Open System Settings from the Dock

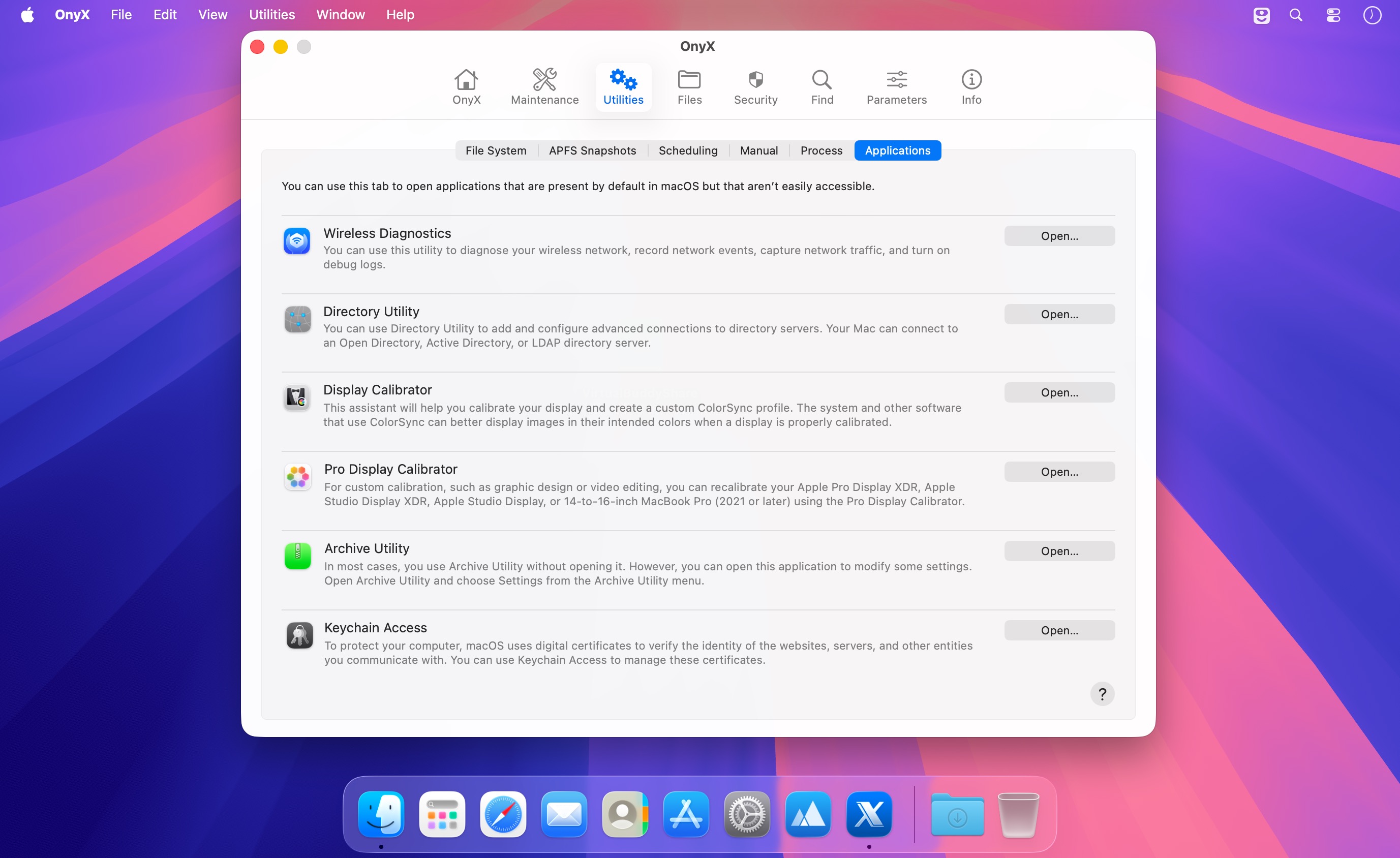pyautogui.click(x=747, y=814)
